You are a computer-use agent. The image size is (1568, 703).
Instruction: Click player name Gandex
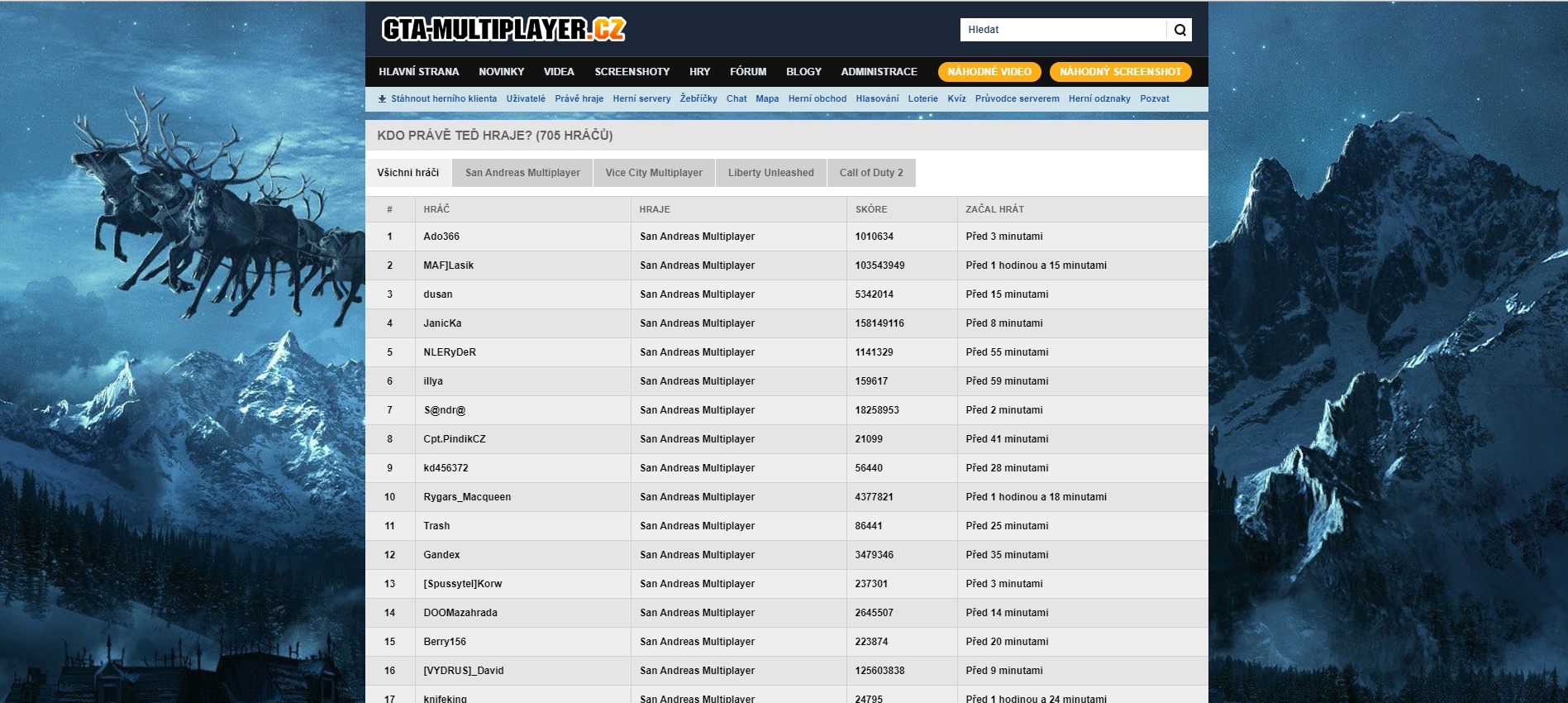(441, 555)
